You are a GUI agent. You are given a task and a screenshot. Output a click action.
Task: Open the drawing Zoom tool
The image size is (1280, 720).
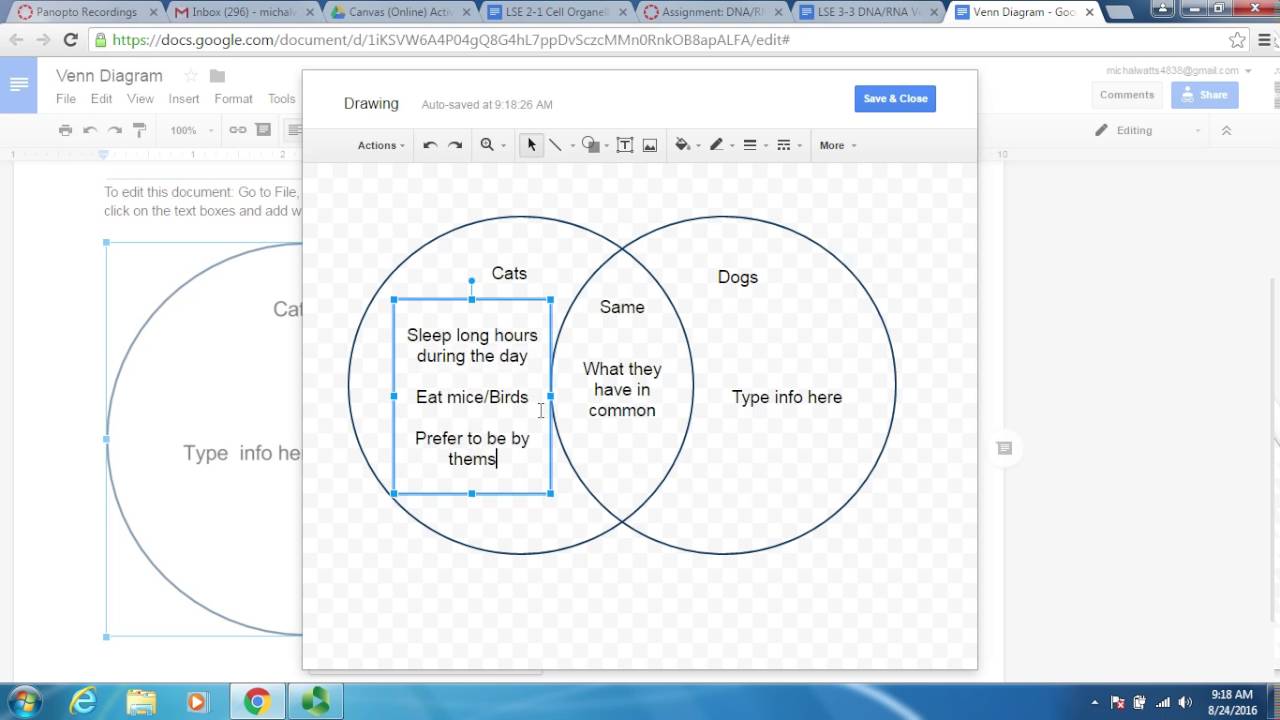tap(488, 145)
